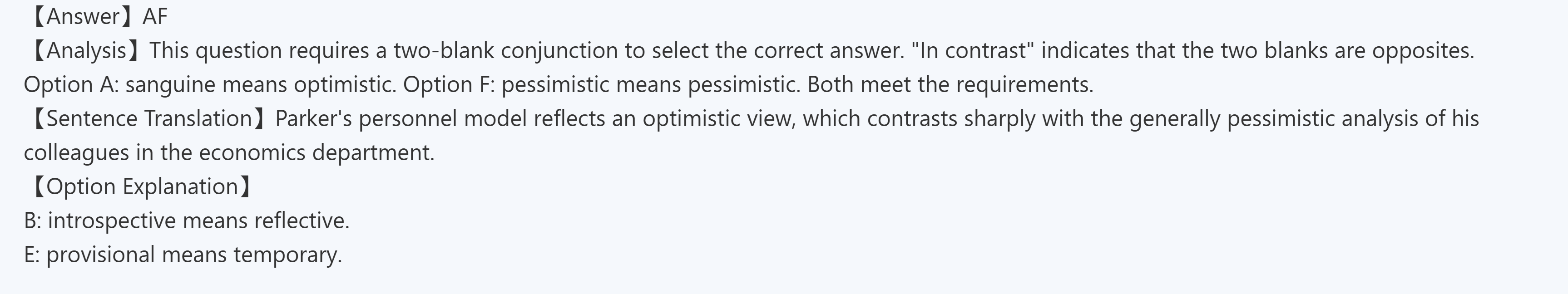
Task: Click the answer letters AF
Action: tap(154, 16)
